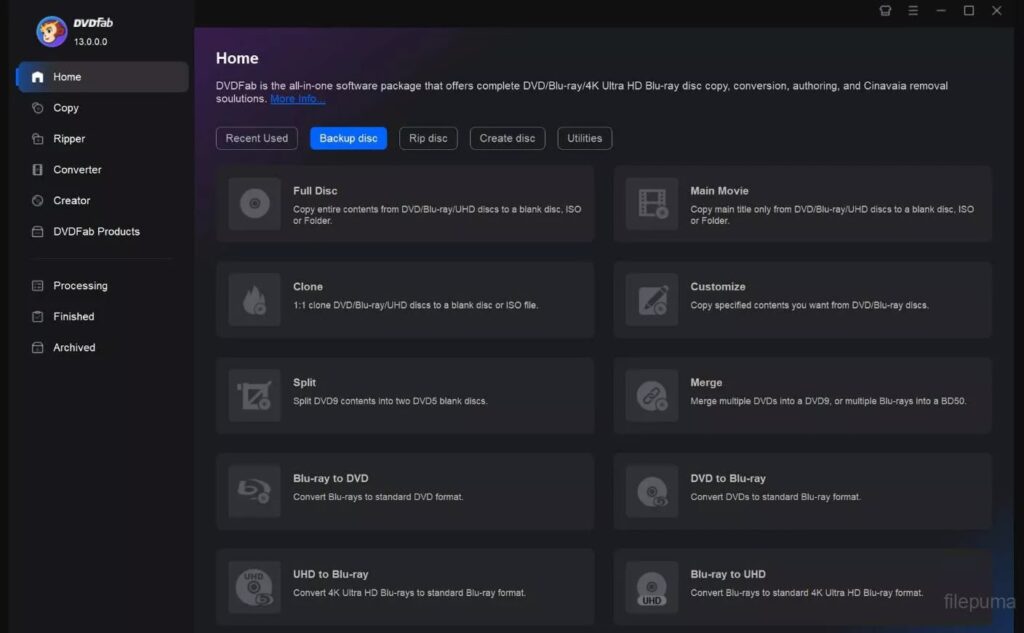
Task: Click the Blu-ray to DVD disc icon
Action: coord(253,491)
